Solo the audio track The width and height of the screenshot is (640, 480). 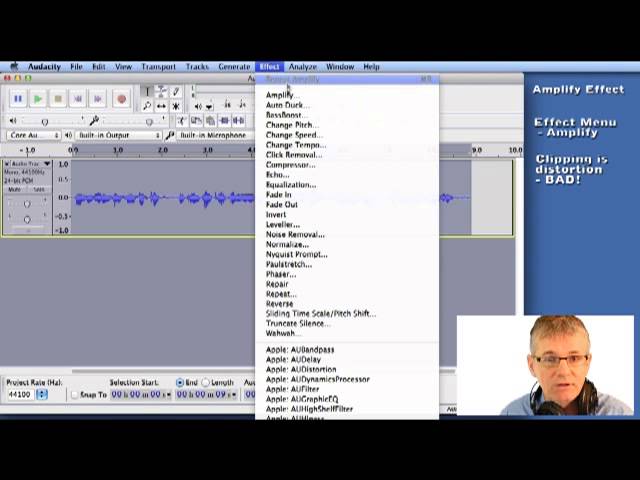[x=39, y=189]
